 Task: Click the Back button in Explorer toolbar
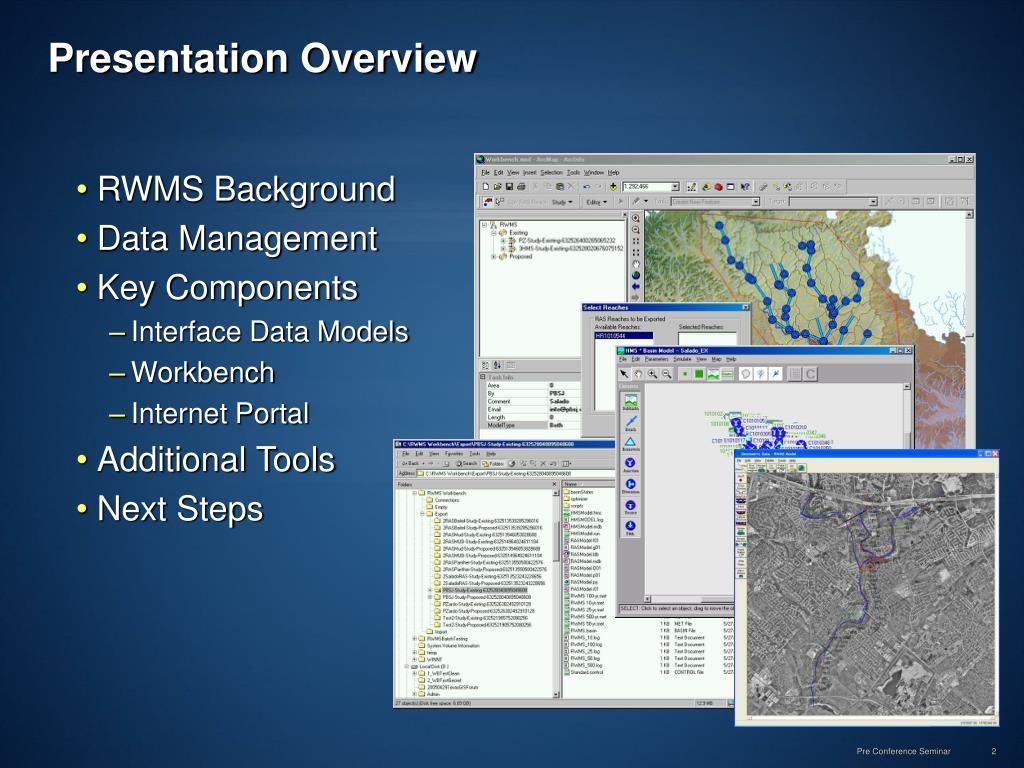410,464
